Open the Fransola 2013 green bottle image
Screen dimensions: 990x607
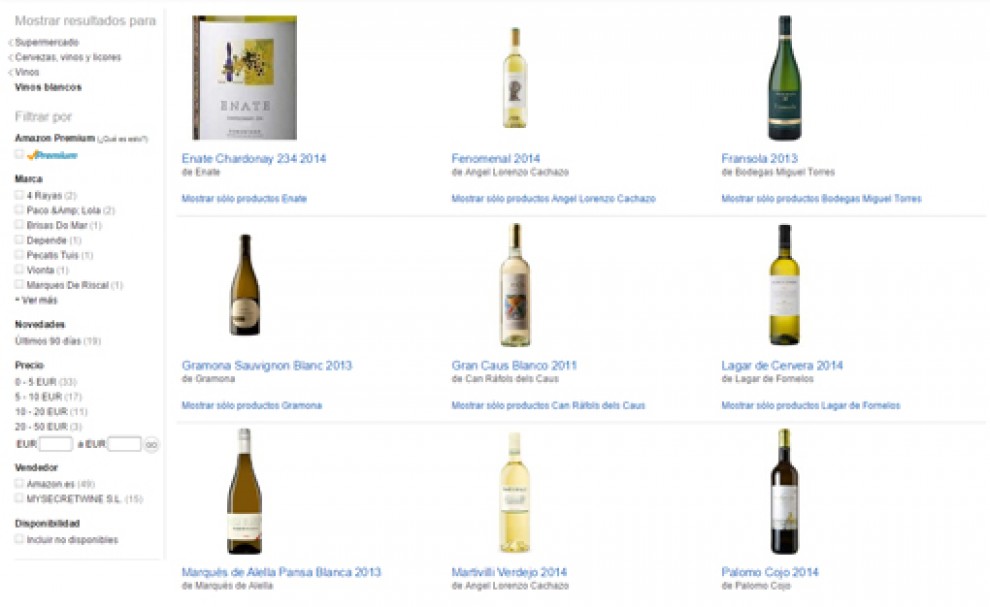point(784,78)
